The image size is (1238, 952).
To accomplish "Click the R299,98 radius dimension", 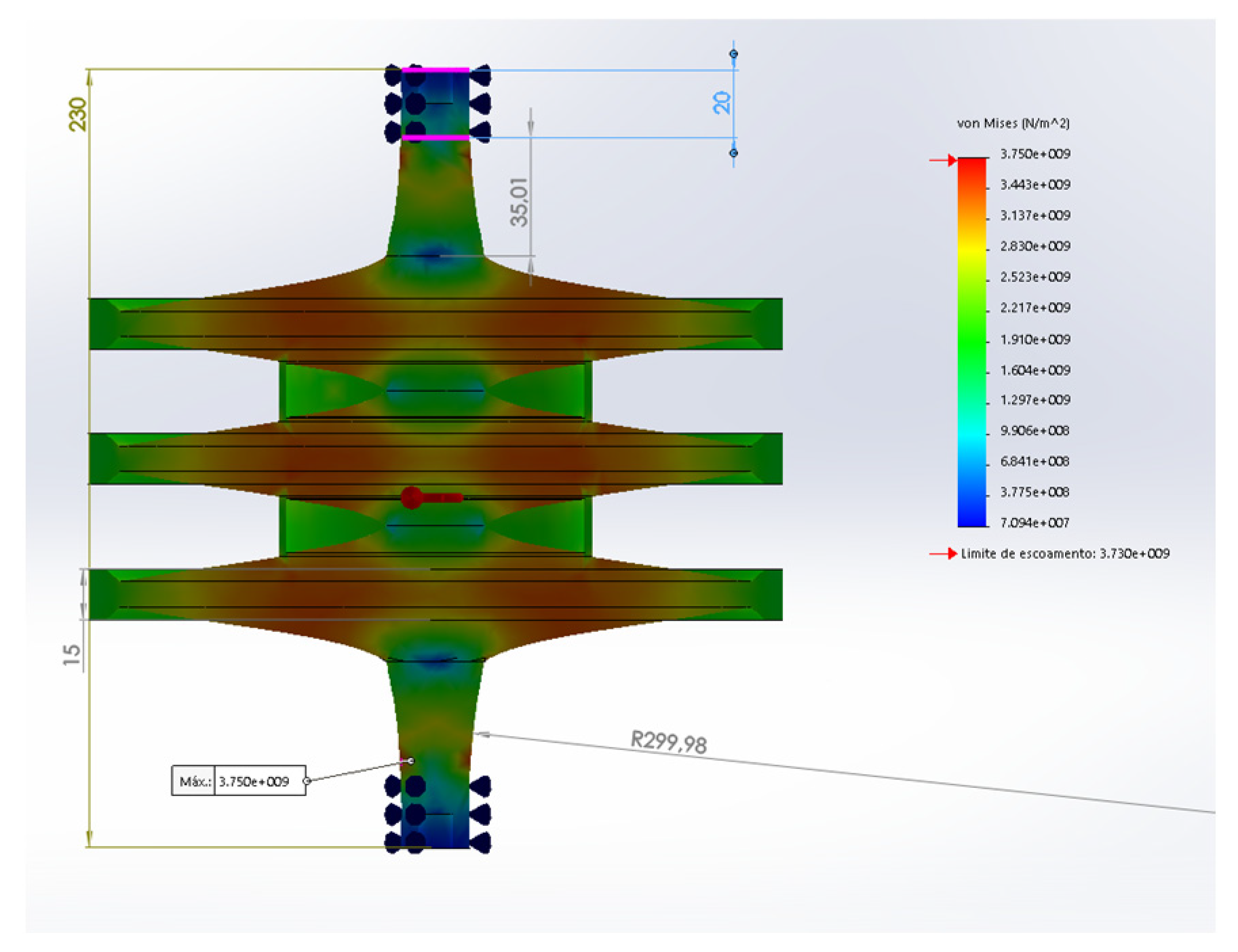I will click(668, 742).
